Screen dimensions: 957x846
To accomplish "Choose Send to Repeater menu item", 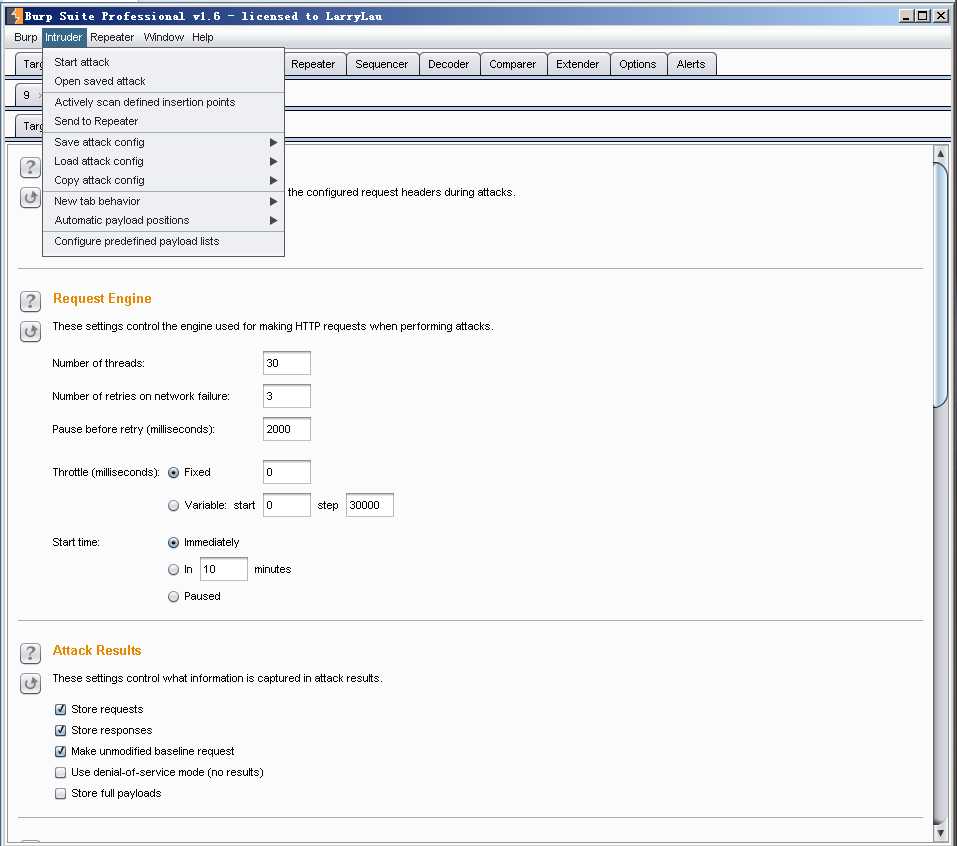I will point(164,121).
